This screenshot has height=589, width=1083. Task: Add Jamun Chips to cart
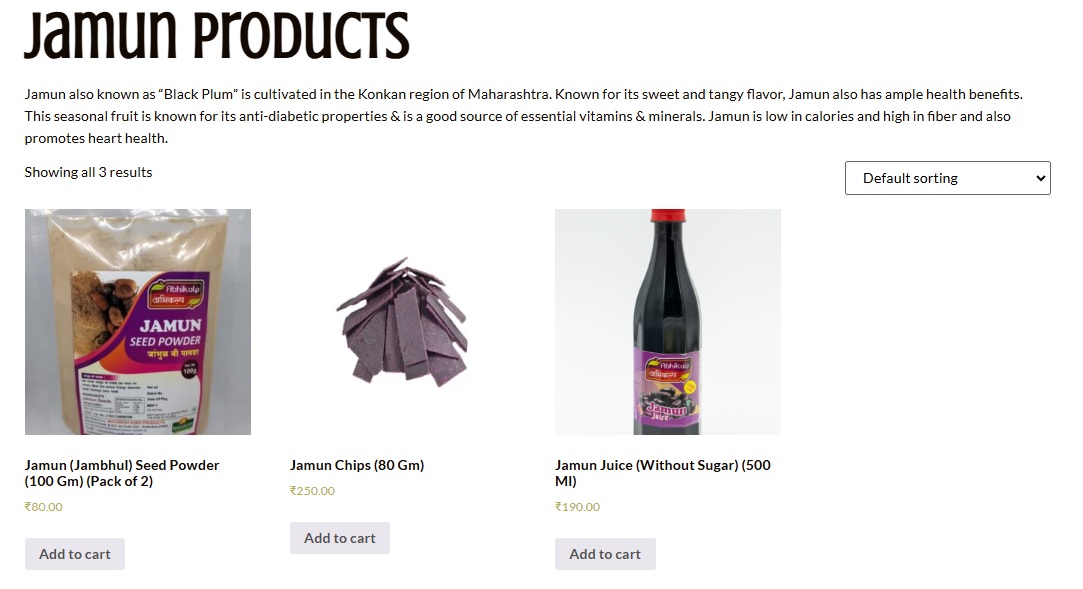tap(340, 538)
